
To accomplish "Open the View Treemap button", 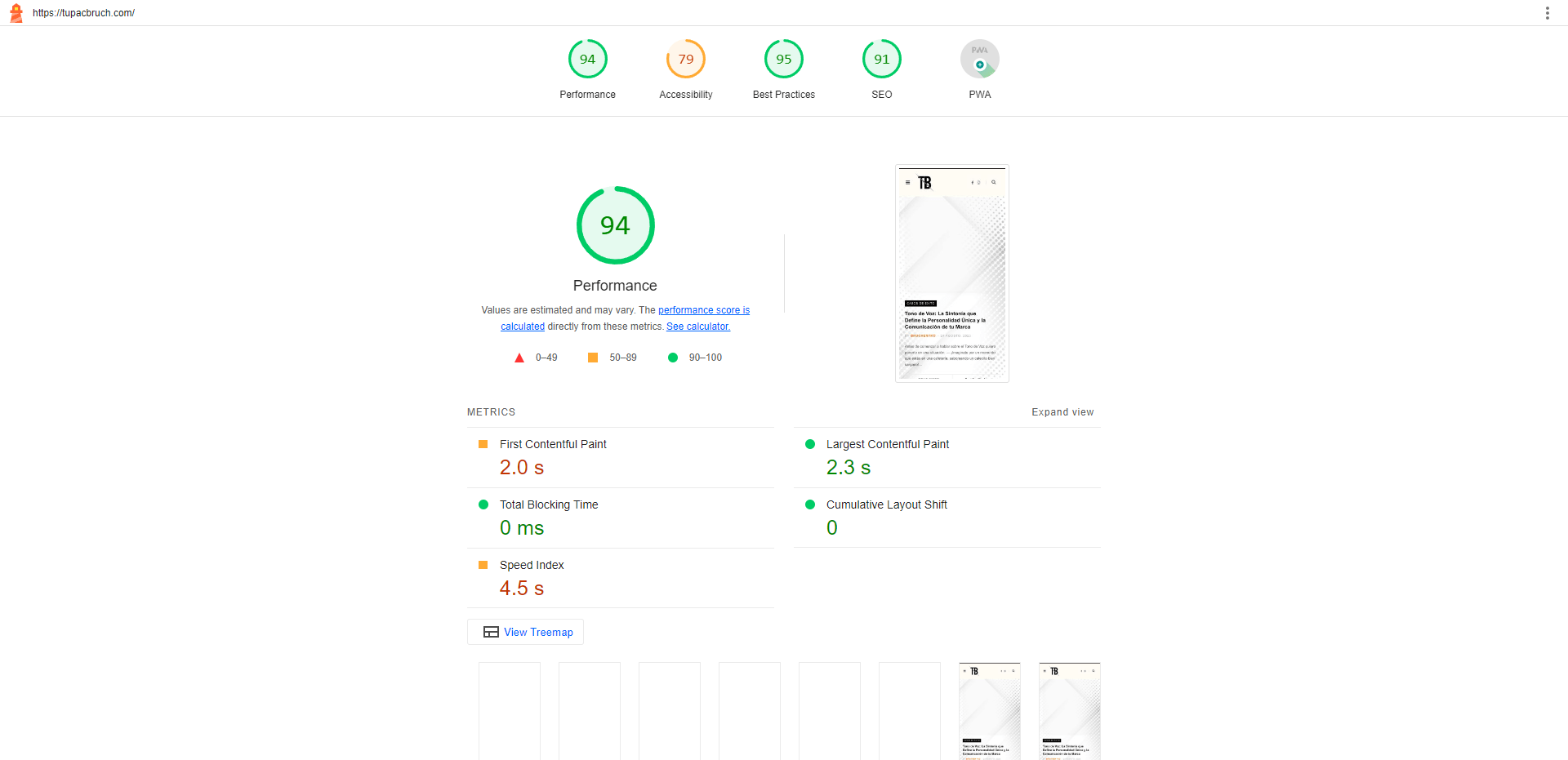I will [526, 632].
